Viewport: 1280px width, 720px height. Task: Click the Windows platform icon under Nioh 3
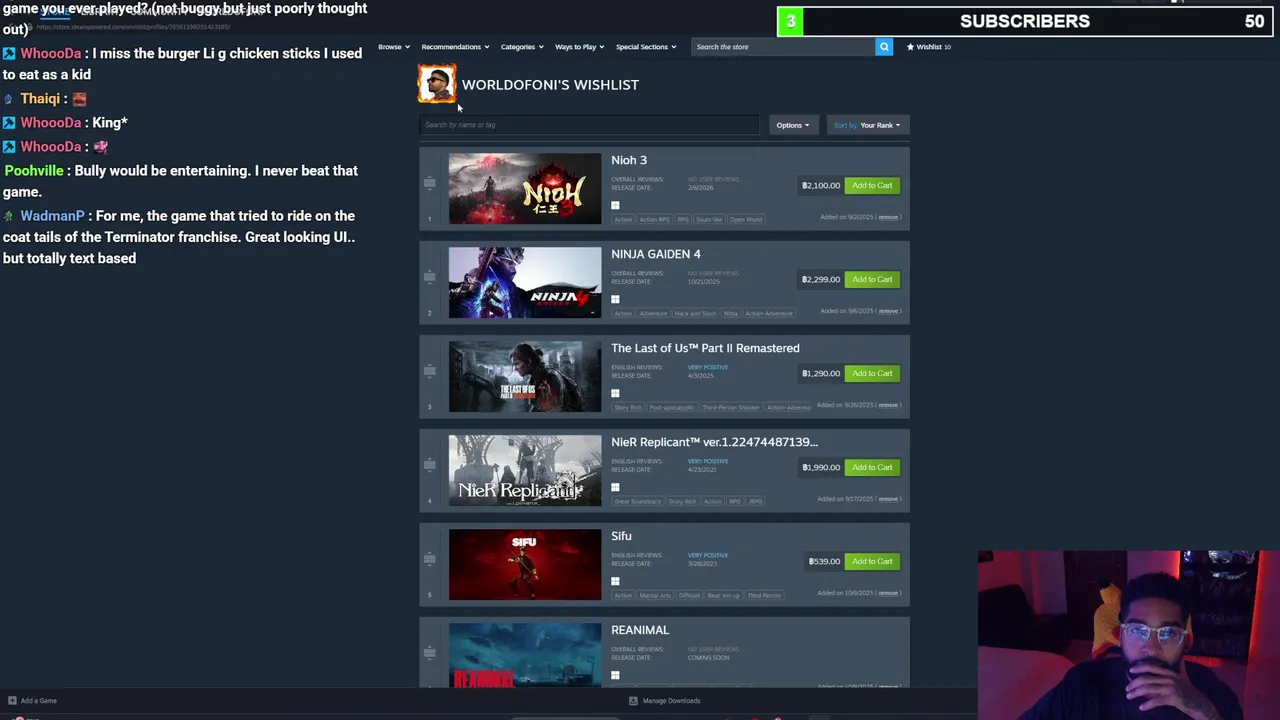click(x=615, y=205)
